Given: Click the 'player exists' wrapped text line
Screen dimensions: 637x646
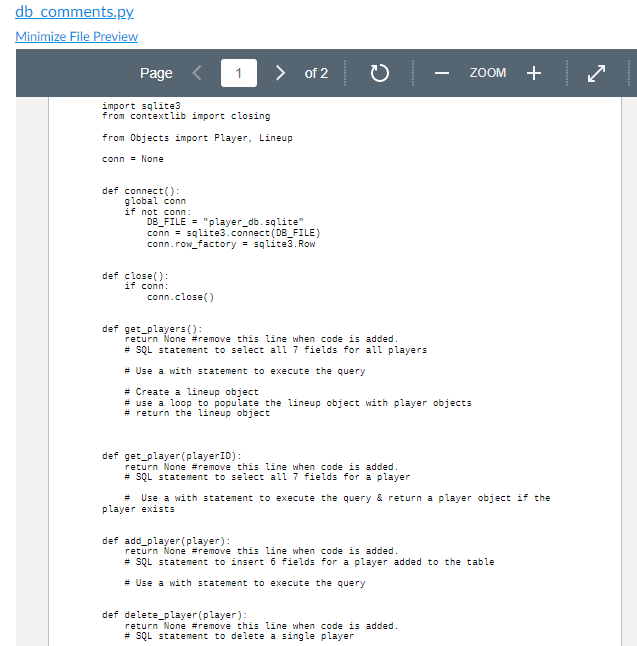Looking at the screenshot, I should [x=138, y=509].
